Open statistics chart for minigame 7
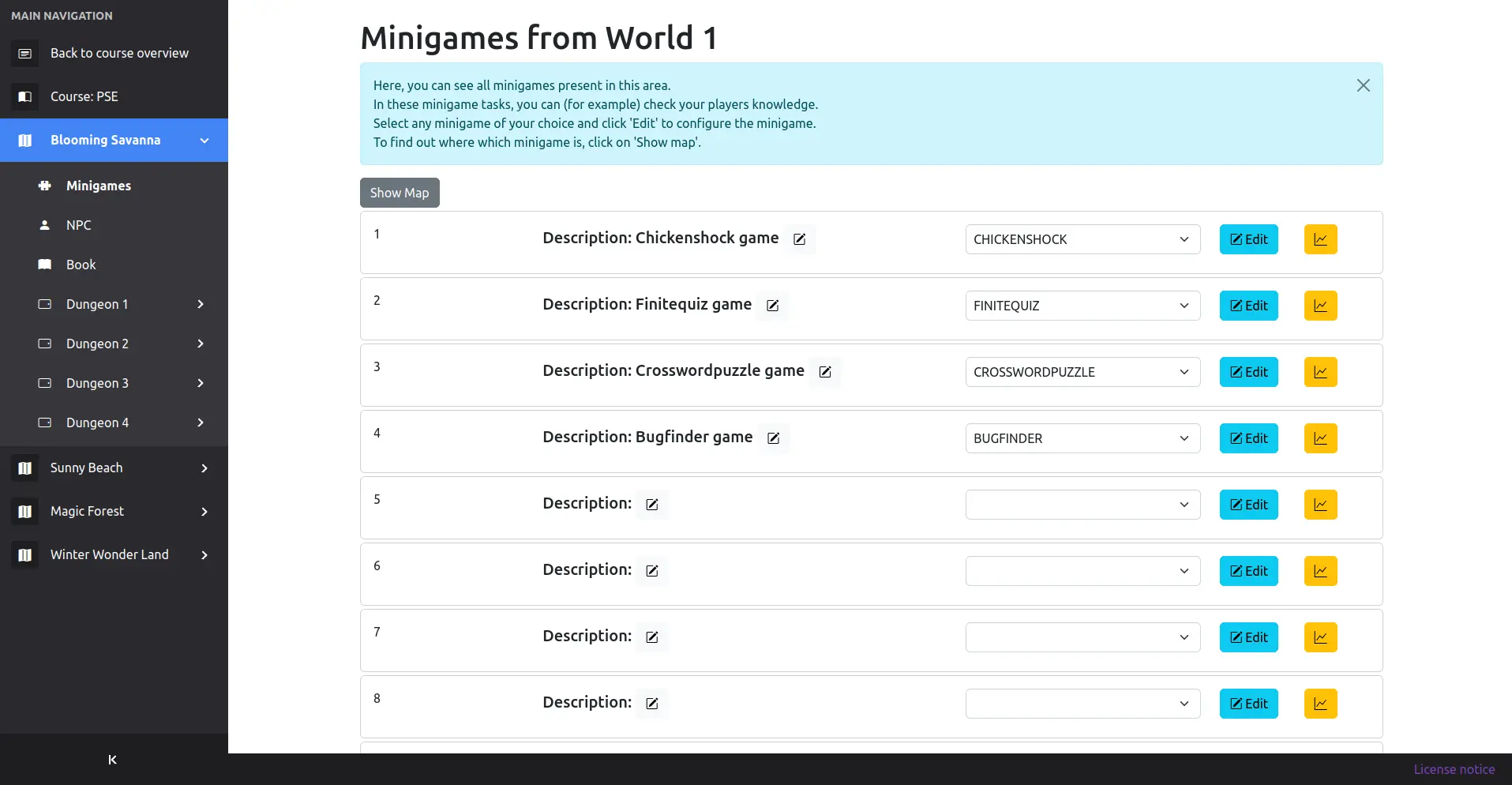The image size is (1512, 785). click(1320, 637)
